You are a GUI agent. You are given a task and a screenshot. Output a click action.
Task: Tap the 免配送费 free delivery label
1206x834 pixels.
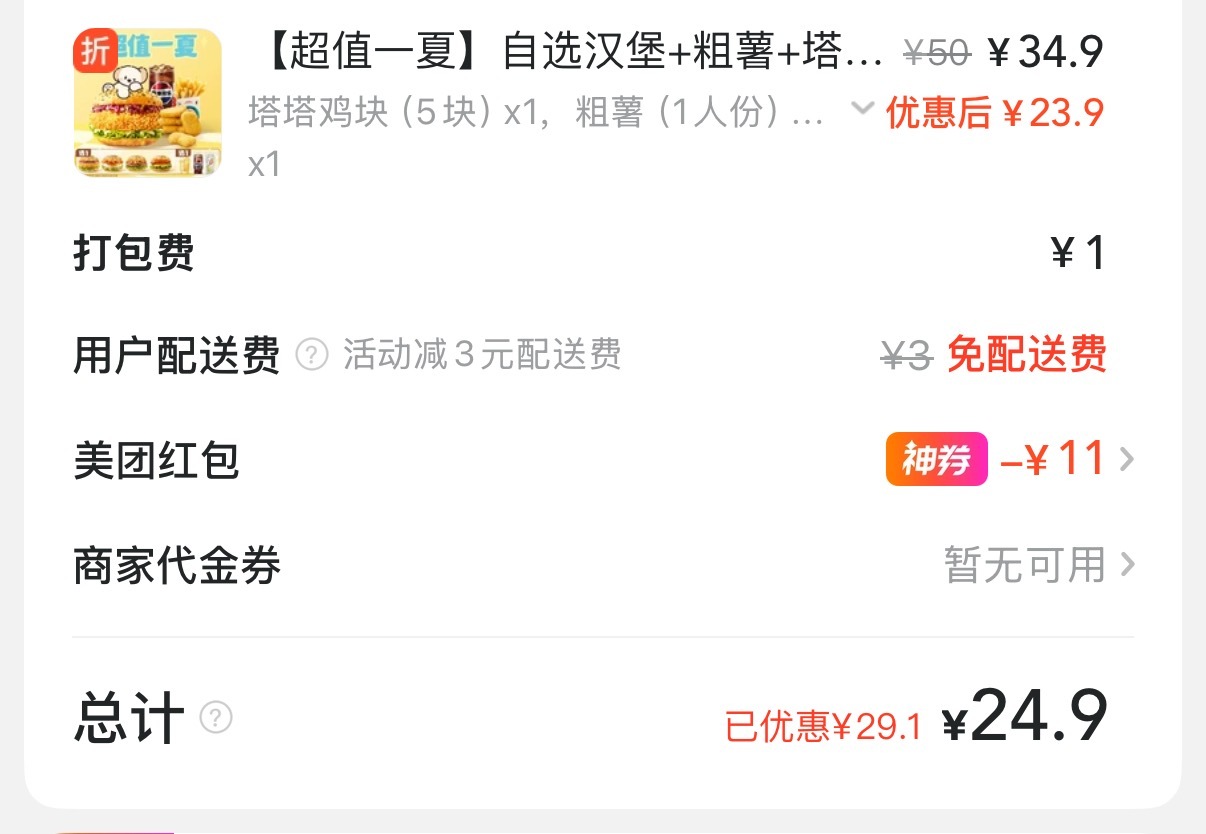pyautogui.click(x=1027, y=354)
